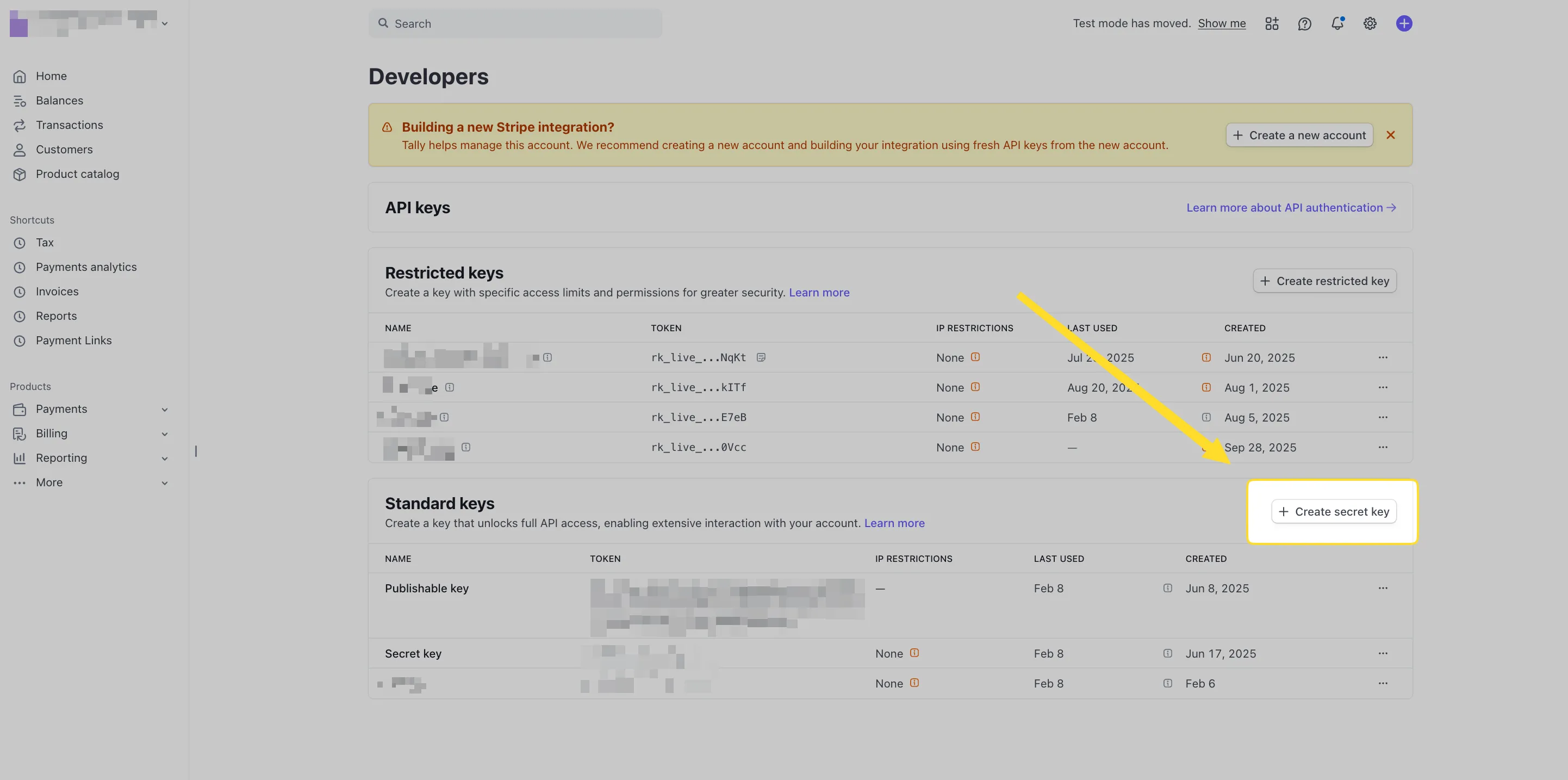
Task: Open the settings gear
Action: pyautogui.click(x=1370, y=23)
